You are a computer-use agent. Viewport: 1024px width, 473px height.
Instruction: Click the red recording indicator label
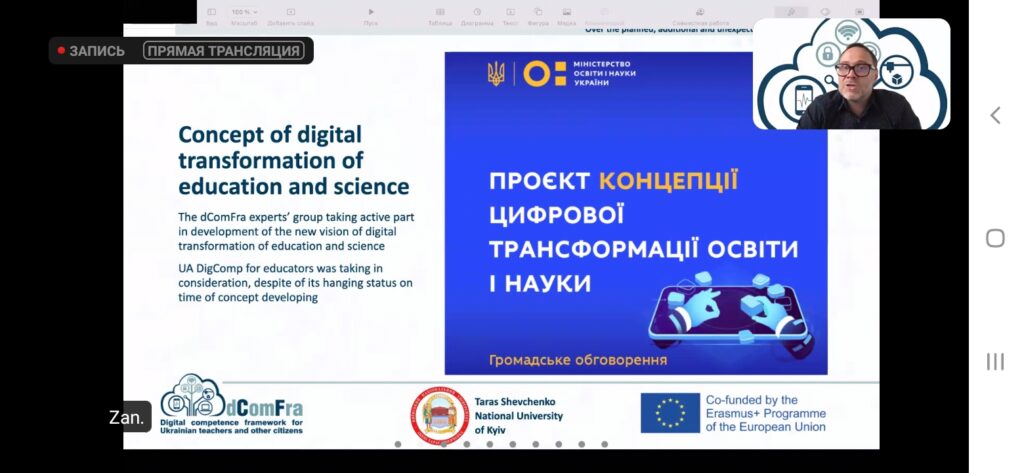(x=91, y=51)
